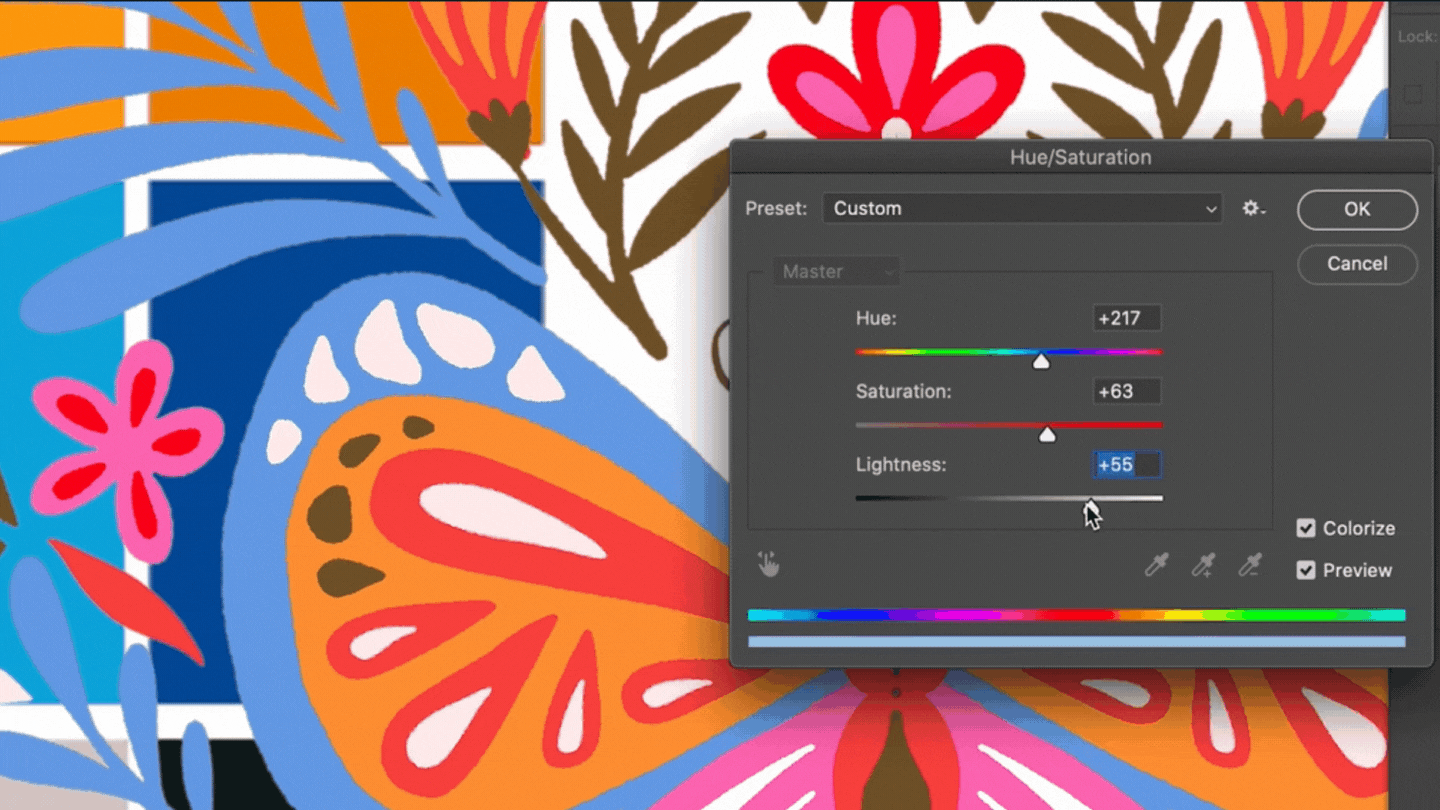Screen dimensions: 1440x810
Task: Cancel the Hue/Saturation dialog
Action: pyautogui.click(x=1357, y=264)
